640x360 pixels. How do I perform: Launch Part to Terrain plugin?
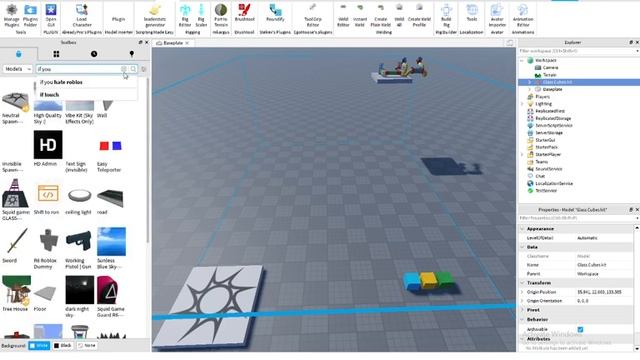(x=221, y=16)
